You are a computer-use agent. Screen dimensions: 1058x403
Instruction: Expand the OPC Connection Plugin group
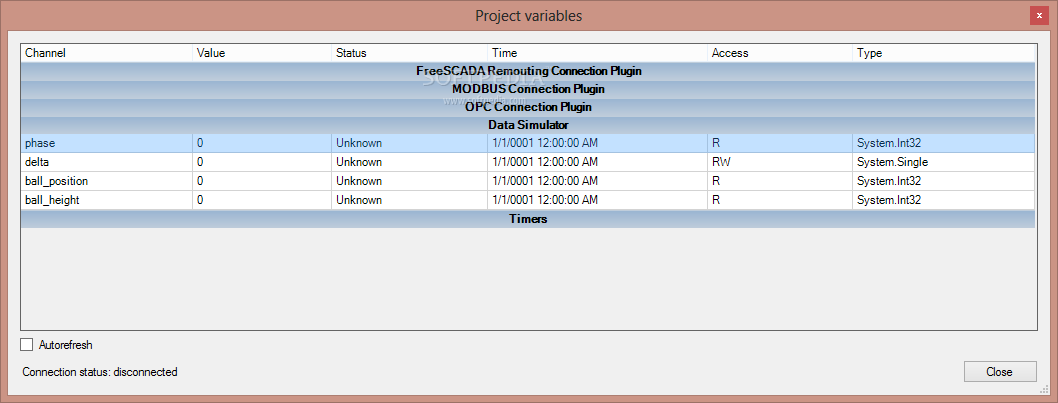point(528,107)
